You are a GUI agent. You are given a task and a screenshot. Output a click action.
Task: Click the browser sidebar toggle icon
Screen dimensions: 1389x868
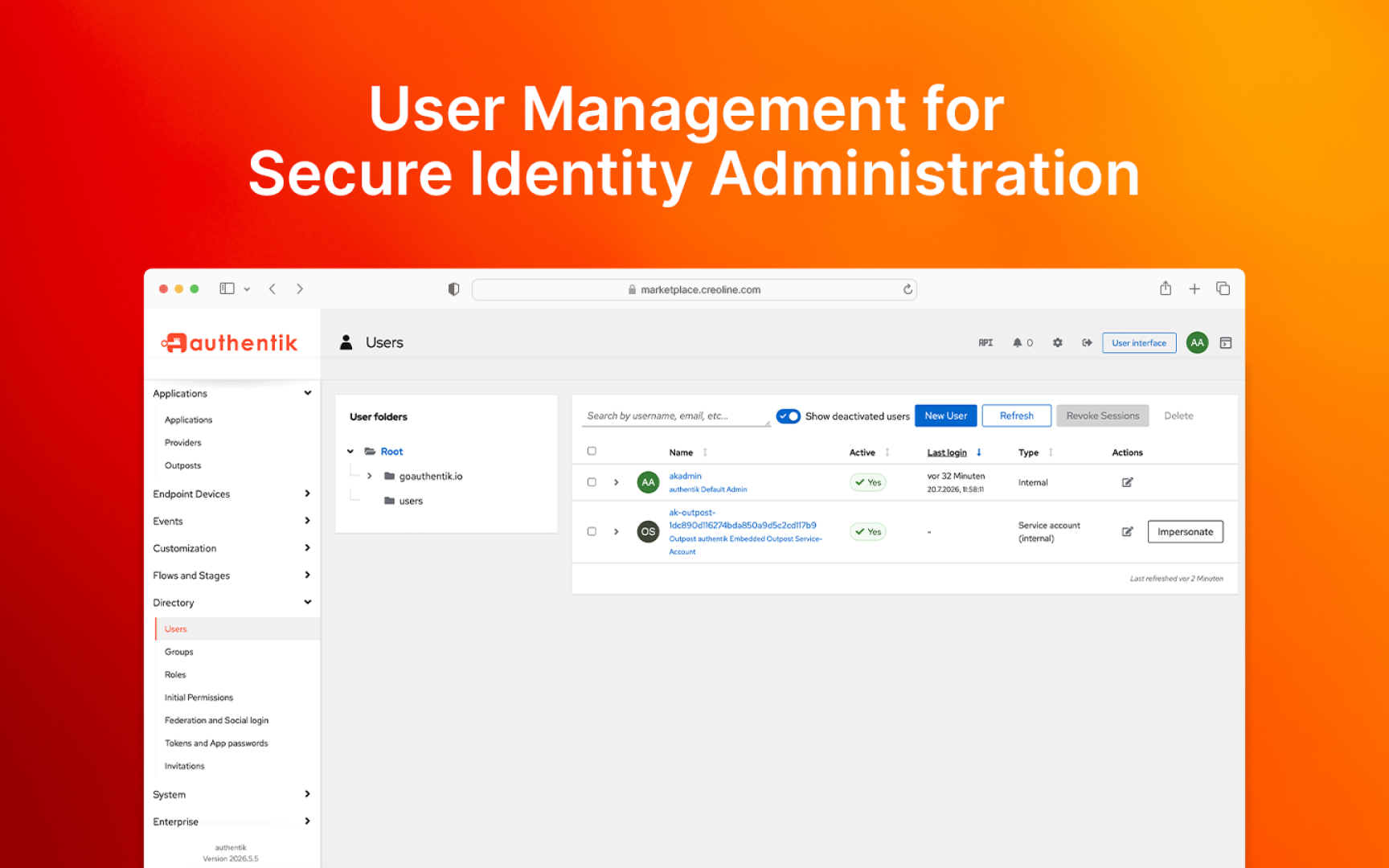227,289
